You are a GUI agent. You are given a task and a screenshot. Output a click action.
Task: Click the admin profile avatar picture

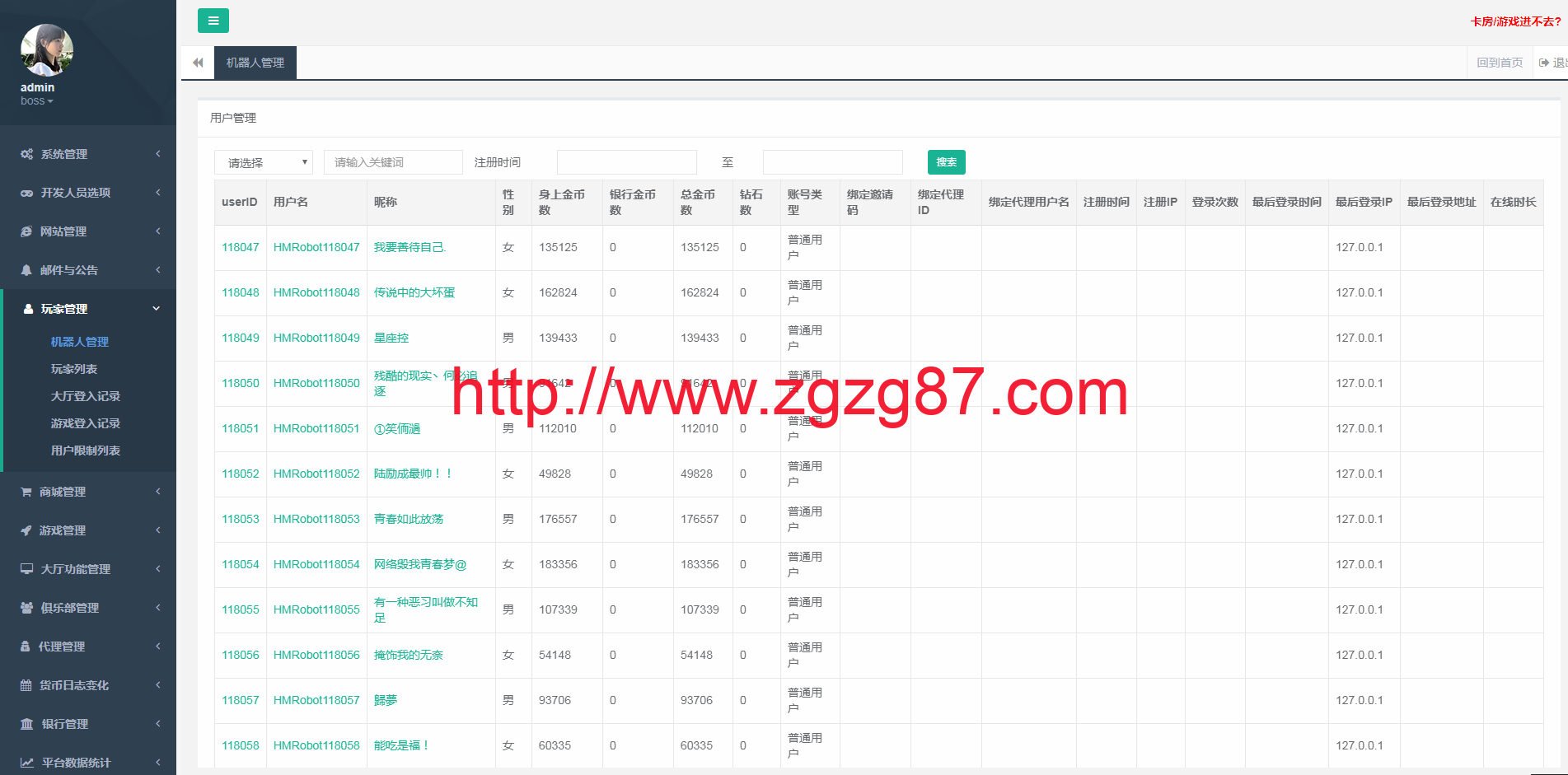tap(46, 50)
